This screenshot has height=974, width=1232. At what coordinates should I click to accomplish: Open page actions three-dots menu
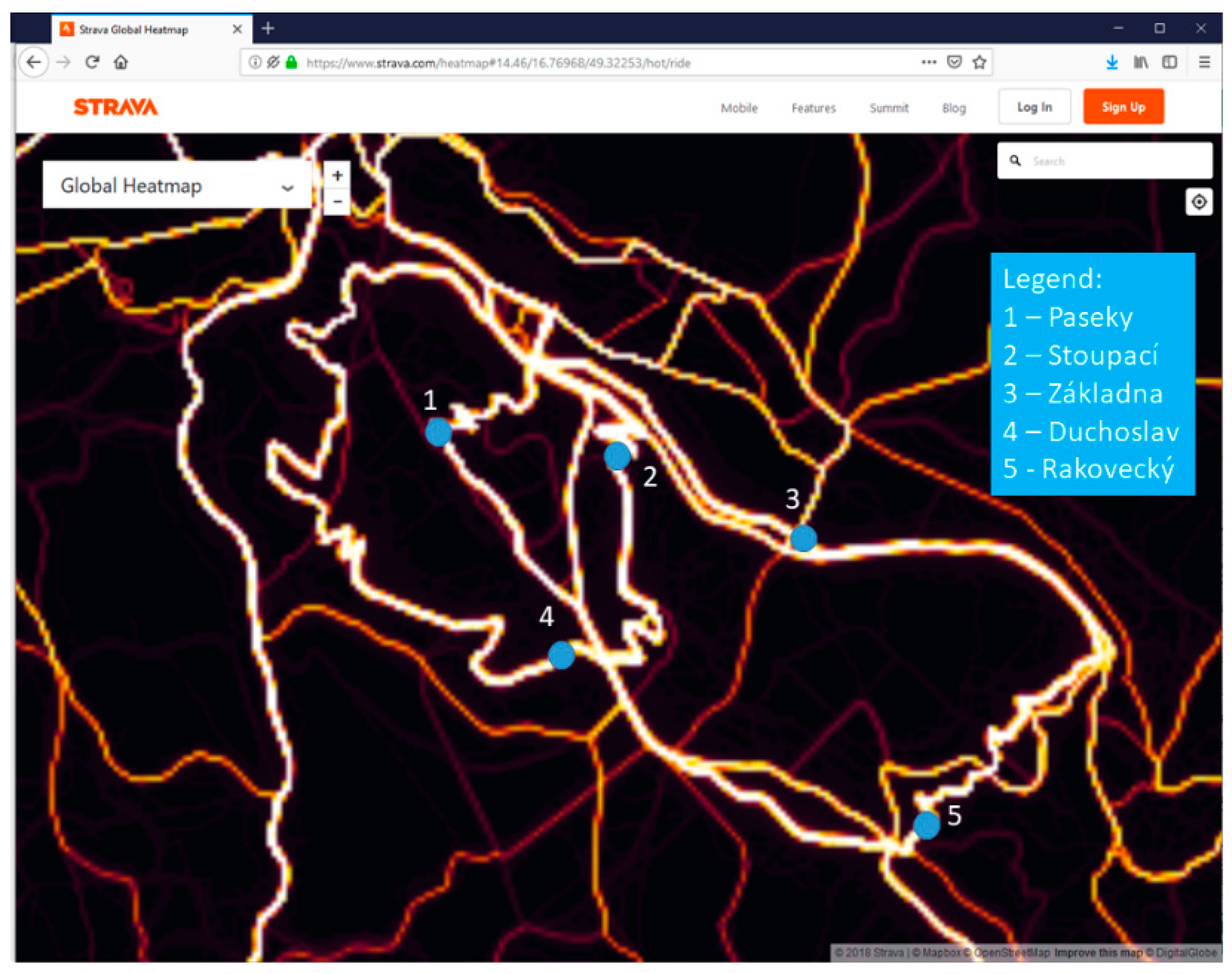pos(929,62)
